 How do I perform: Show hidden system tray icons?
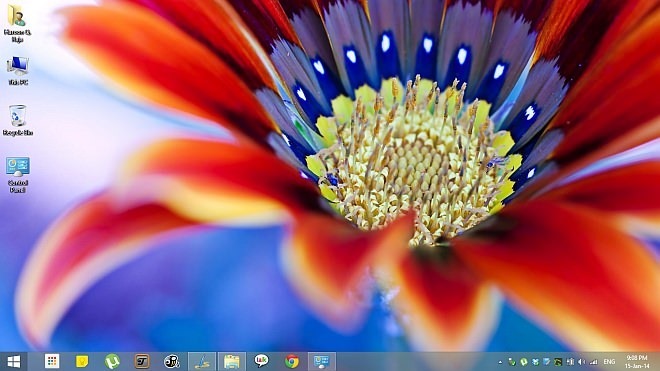500,362
